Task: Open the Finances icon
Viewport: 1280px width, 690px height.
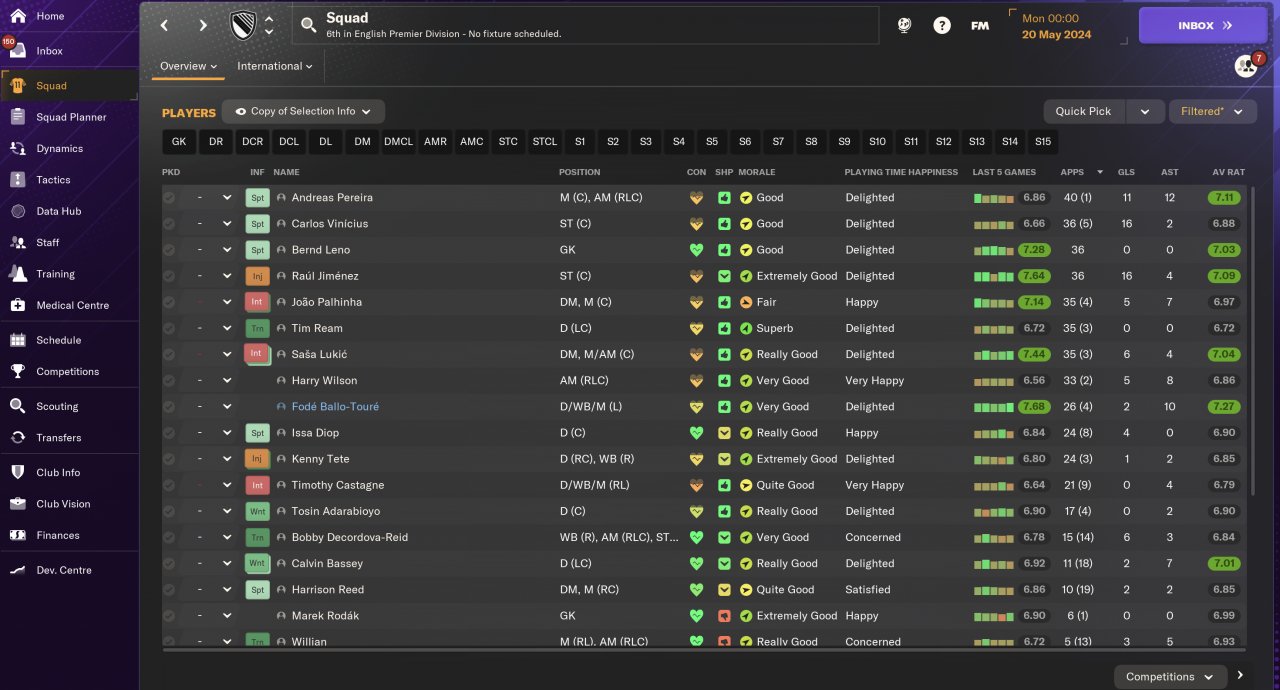Action: click(x=18, y=535)
